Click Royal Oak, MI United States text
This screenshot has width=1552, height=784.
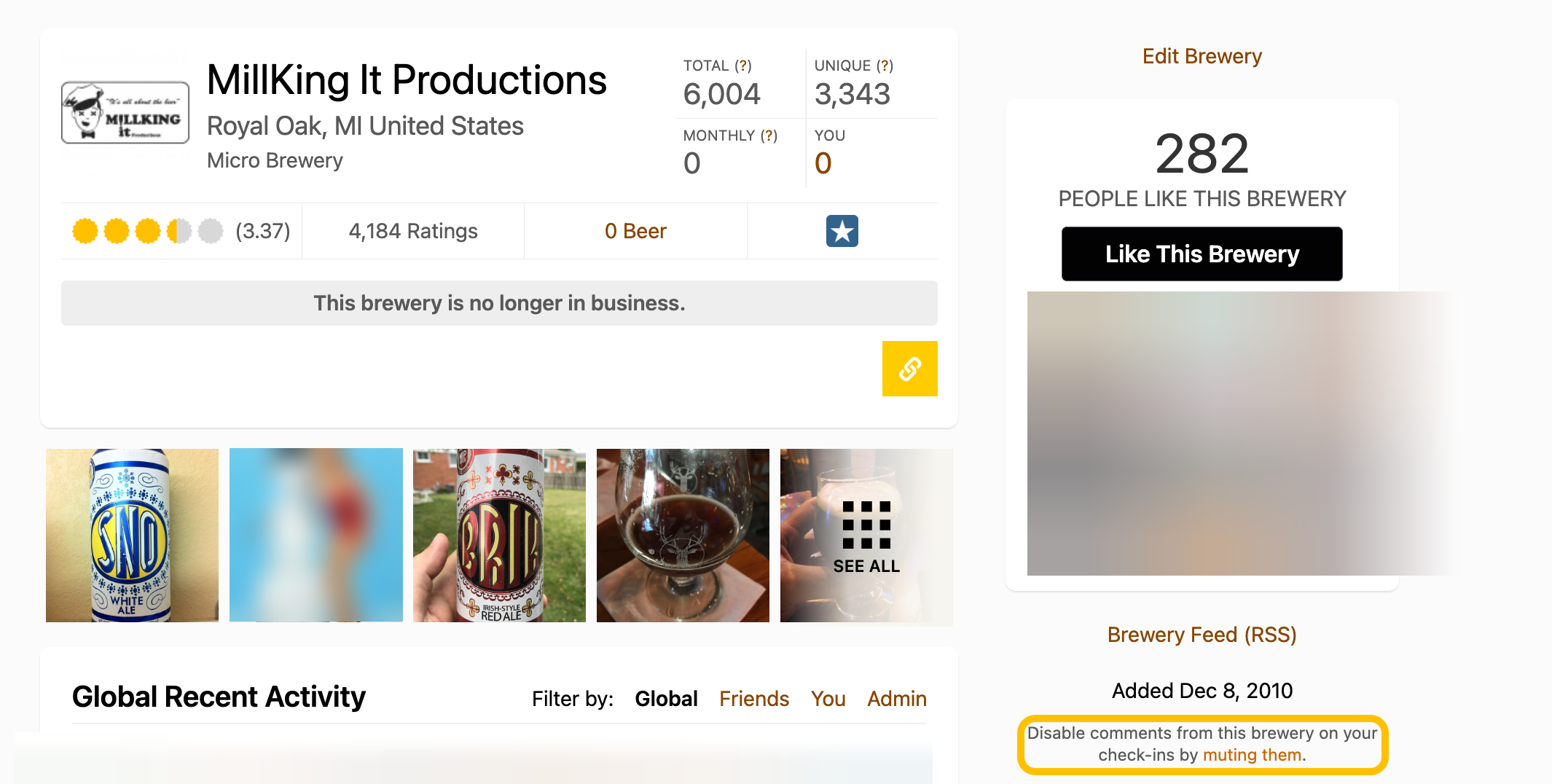pyautogui.click(x=365, y=126)
